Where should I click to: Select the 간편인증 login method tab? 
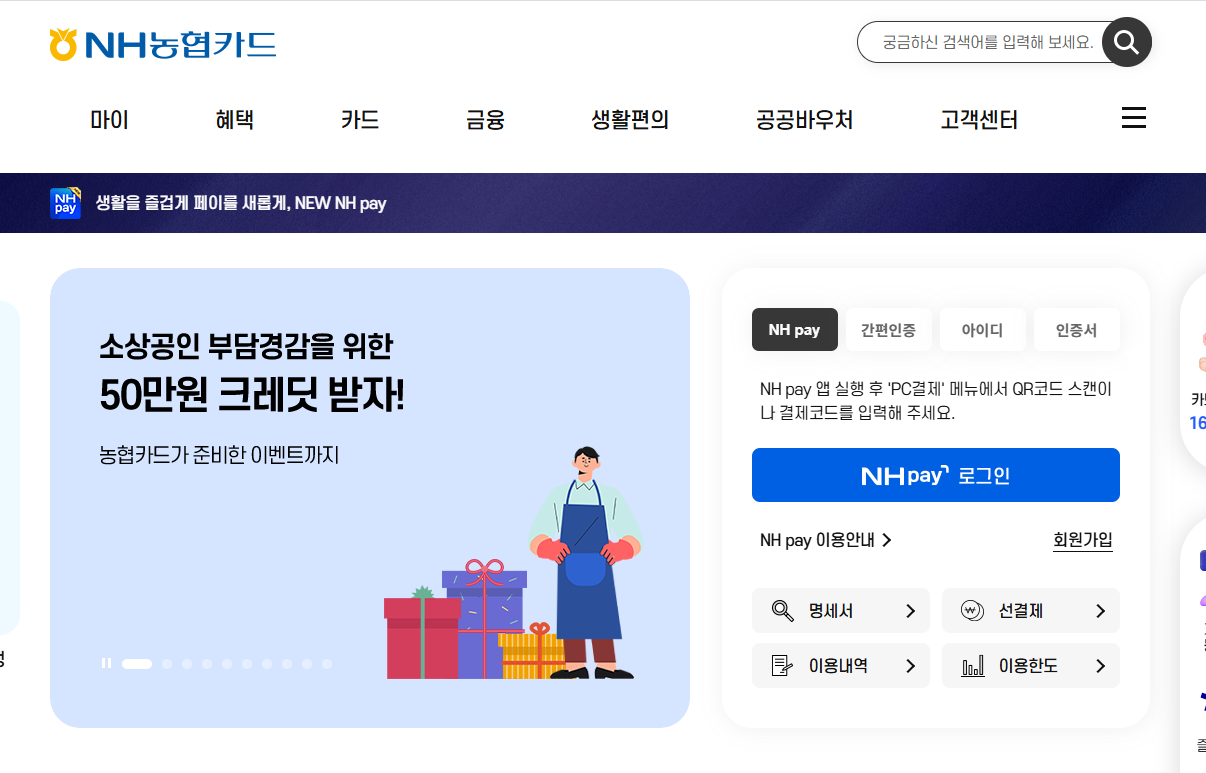(888, 330)
